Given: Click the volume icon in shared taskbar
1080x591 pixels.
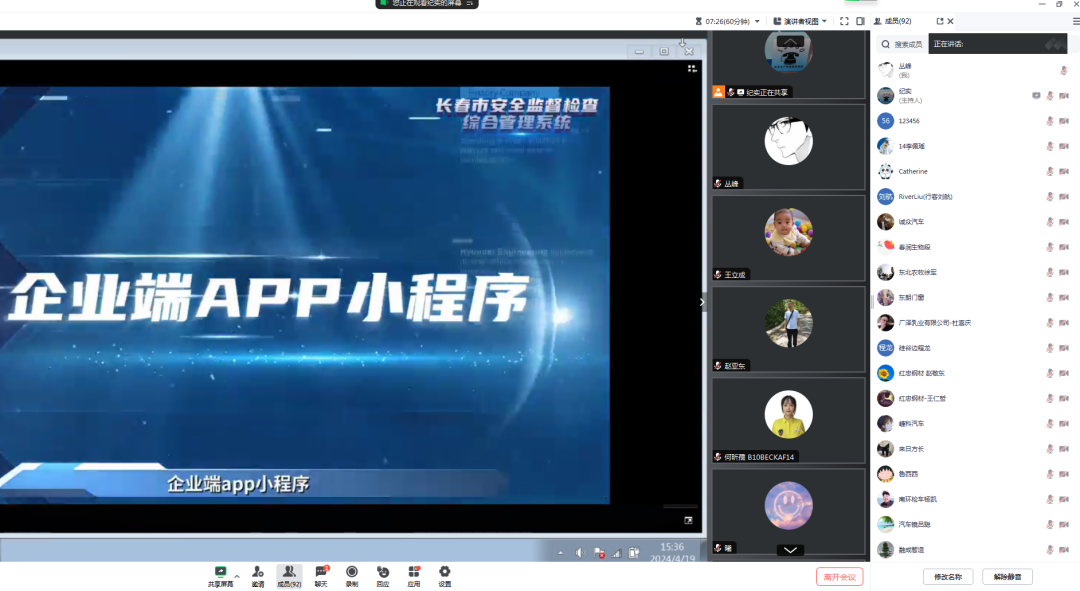Looking at the screenshot, I should click(580, 552).
